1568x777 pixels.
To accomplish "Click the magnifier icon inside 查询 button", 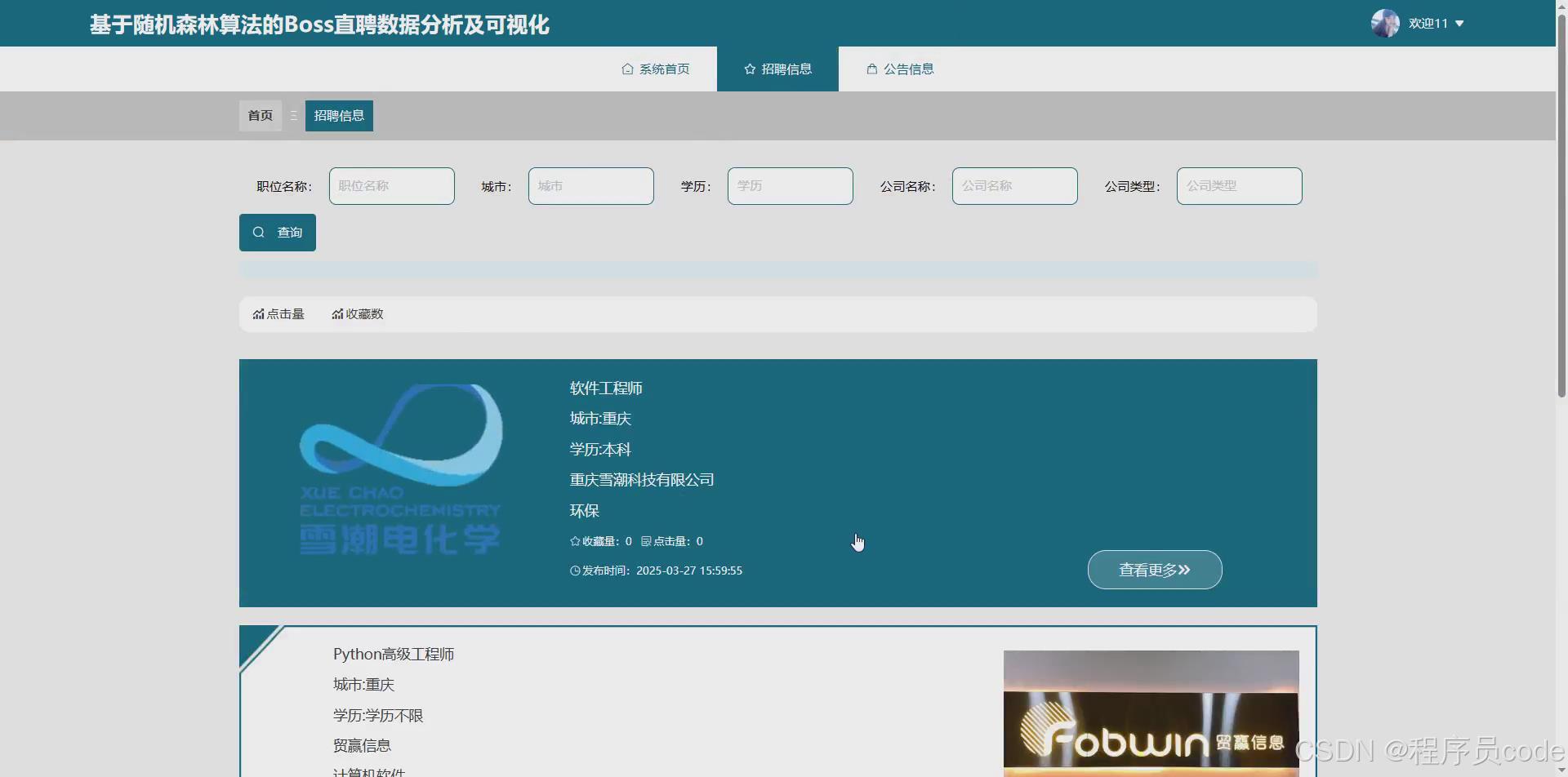I will pyautogui.click(x=258, y=232).
